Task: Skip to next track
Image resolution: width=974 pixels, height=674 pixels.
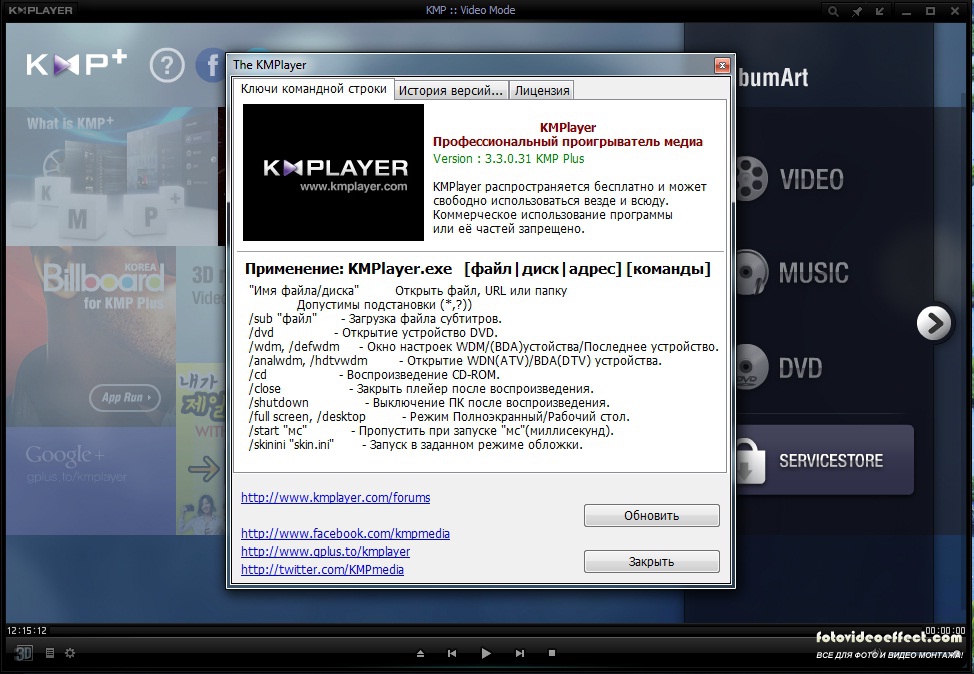Action: [x=520, y=654]
